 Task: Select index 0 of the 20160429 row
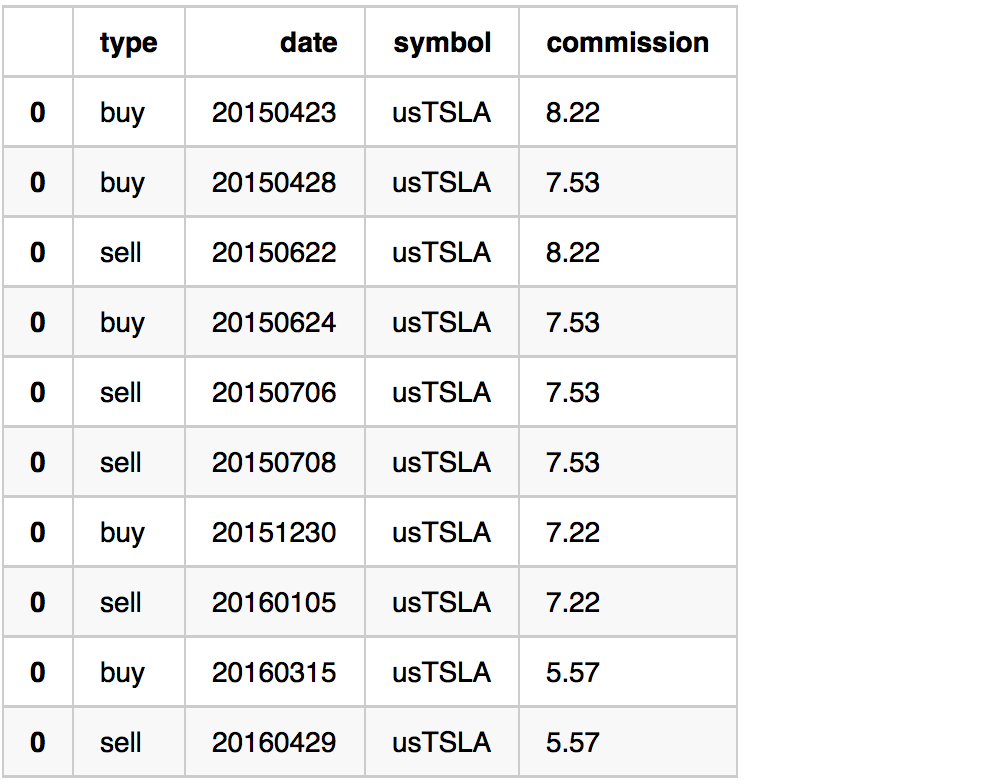(x=38, y=743)
